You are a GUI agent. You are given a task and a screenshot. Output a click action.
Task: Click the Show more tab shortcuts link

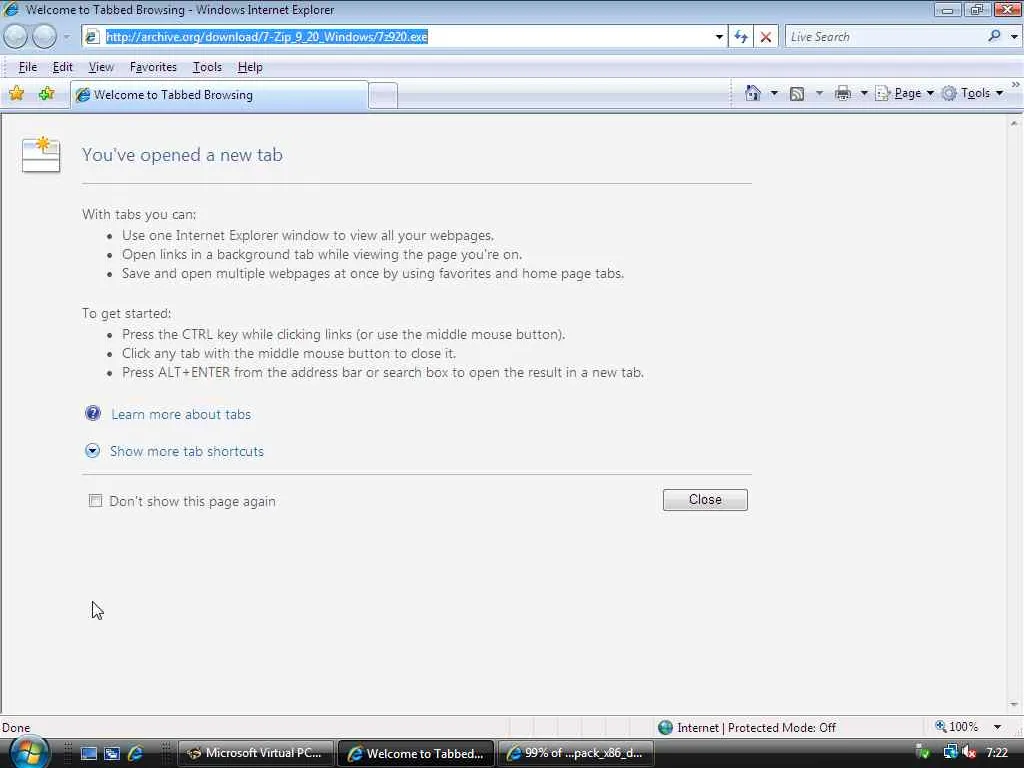point(187,451)
